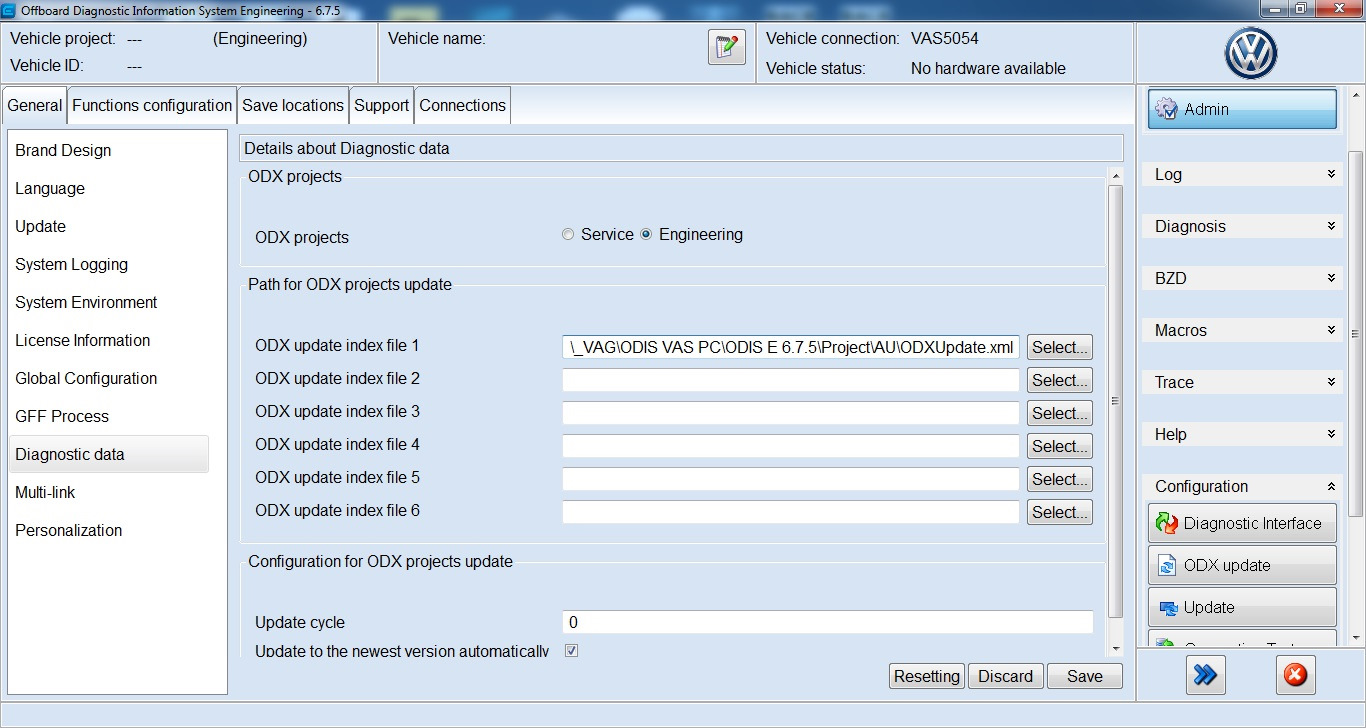Click ODX update index file 4 input field
The width and height of the screenshot is (1366, 728).
tap(791, 446)
